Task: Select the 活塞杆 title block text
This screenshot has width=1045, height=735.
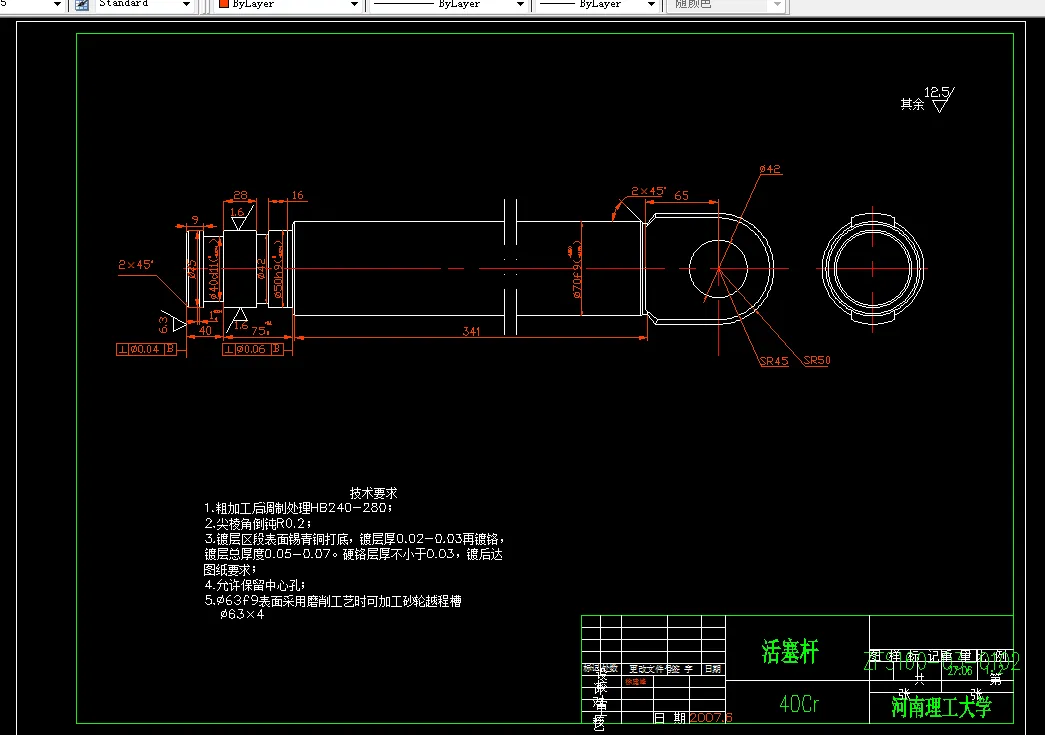Action: pyautogui.click(x=790, y=651)
